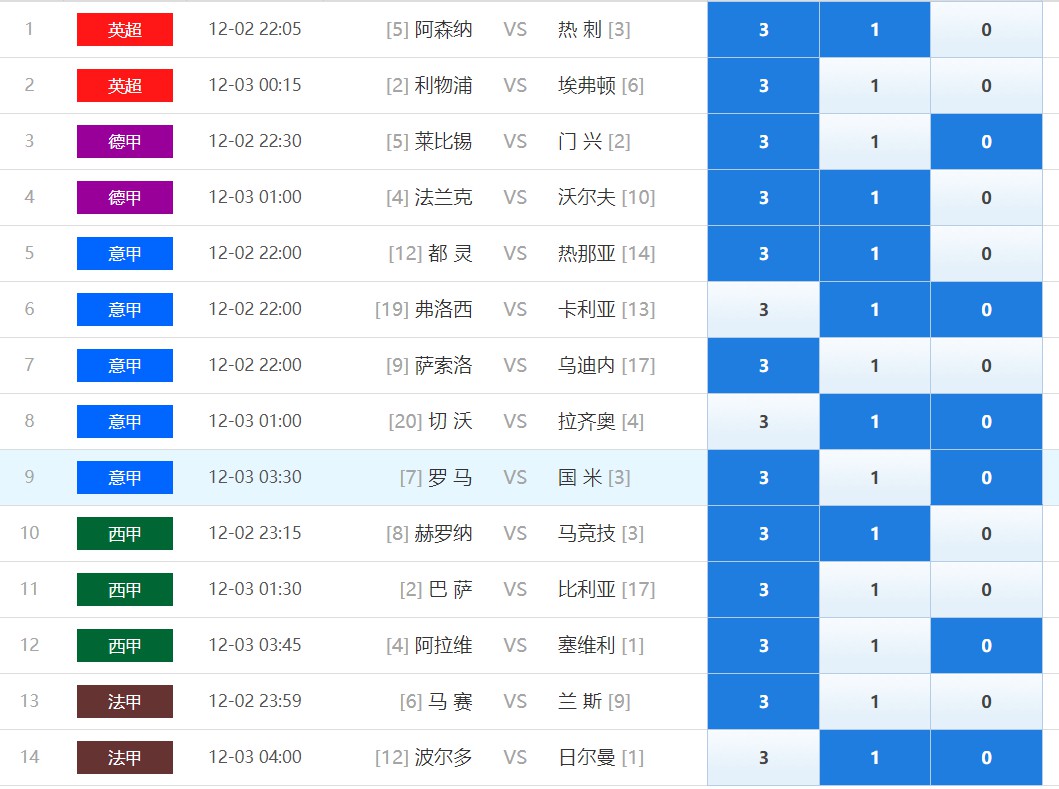Select the 1 pick for 罗马 vs 国米
The height and width of the screenshot is (789, 1059).
pyautogui.click(x=875, y=478)
